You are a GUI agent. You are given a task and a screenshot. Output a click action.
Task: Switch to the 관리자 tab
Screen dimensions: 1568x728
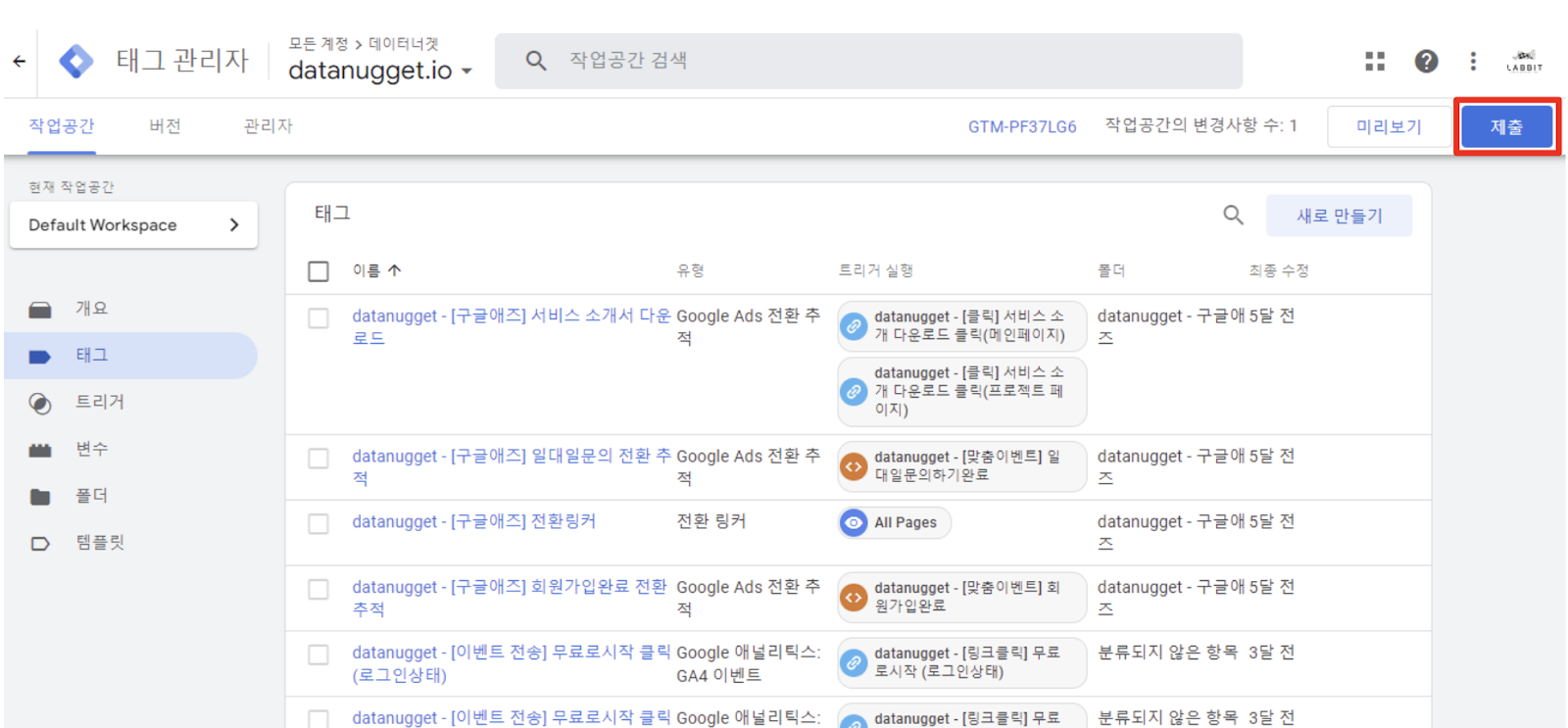[x=268, y=125]
